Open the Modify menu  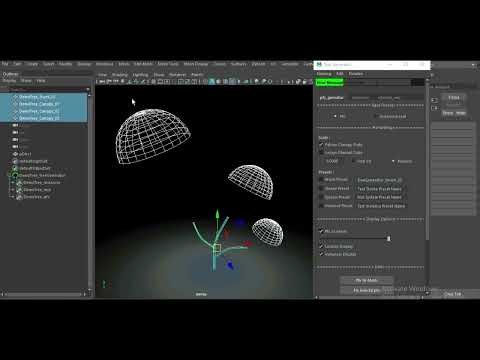tap(65, 64)
